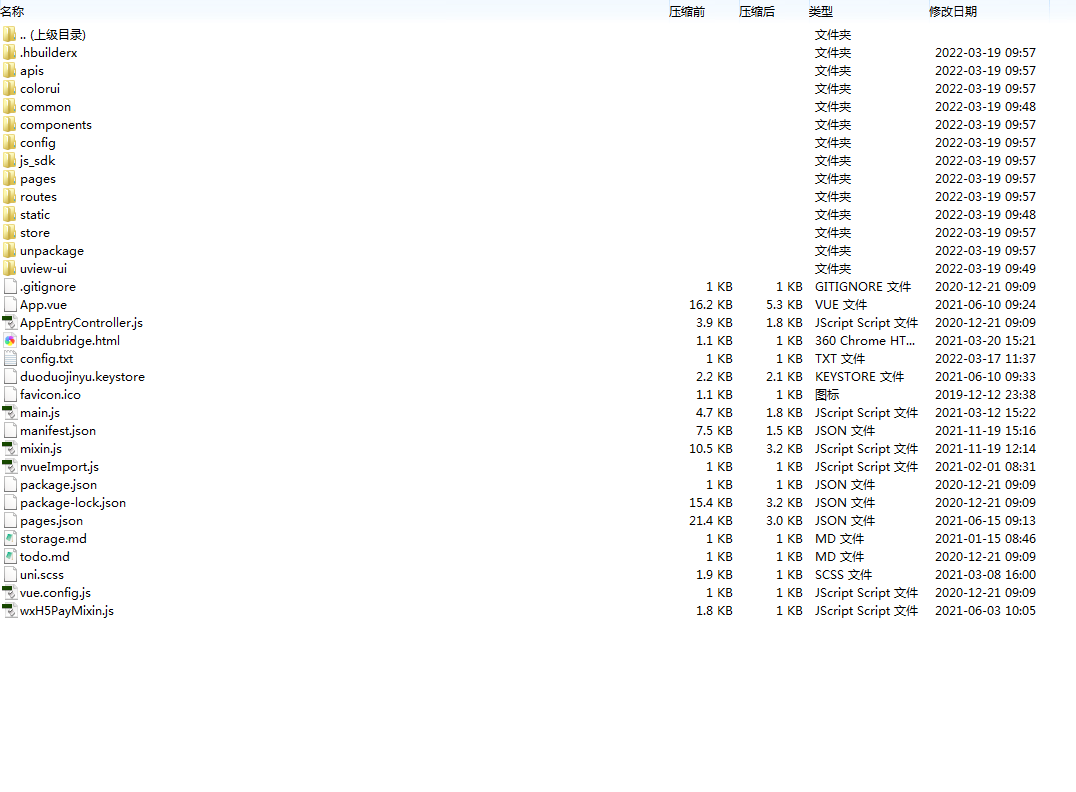Select the manifest.json file name

click(58, 430)
